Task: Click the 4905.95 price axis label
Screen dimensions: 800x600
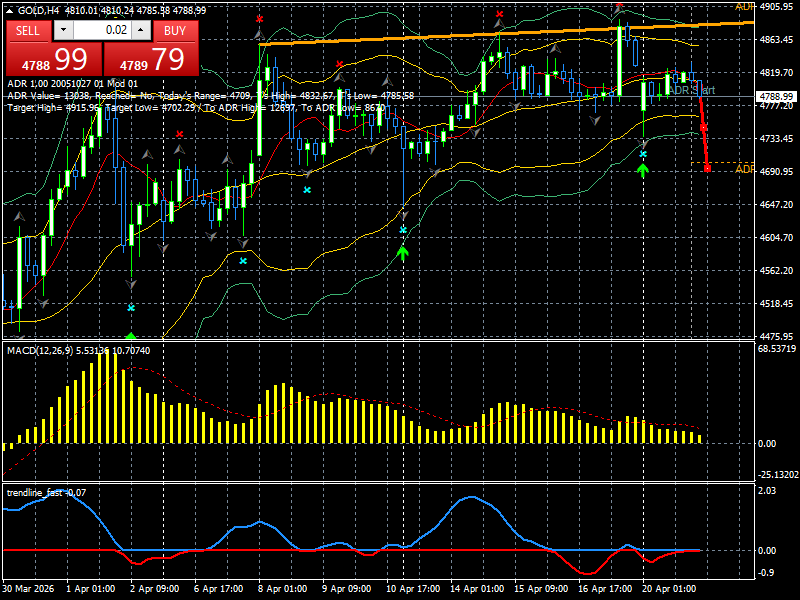Action: pos(776,6)
